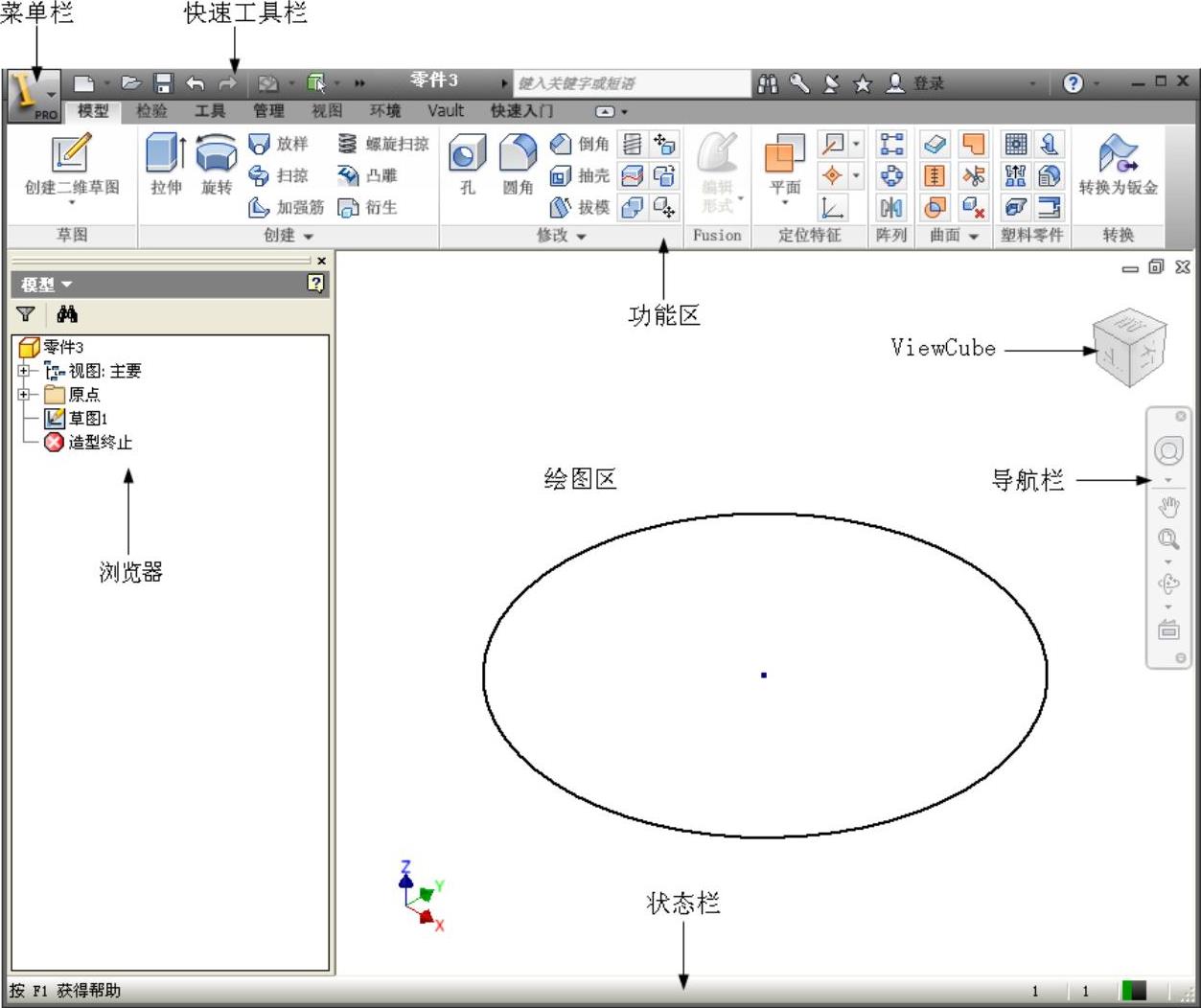Close the browser panel with the x button
1201x1008 pixels.
pos(322,261)
